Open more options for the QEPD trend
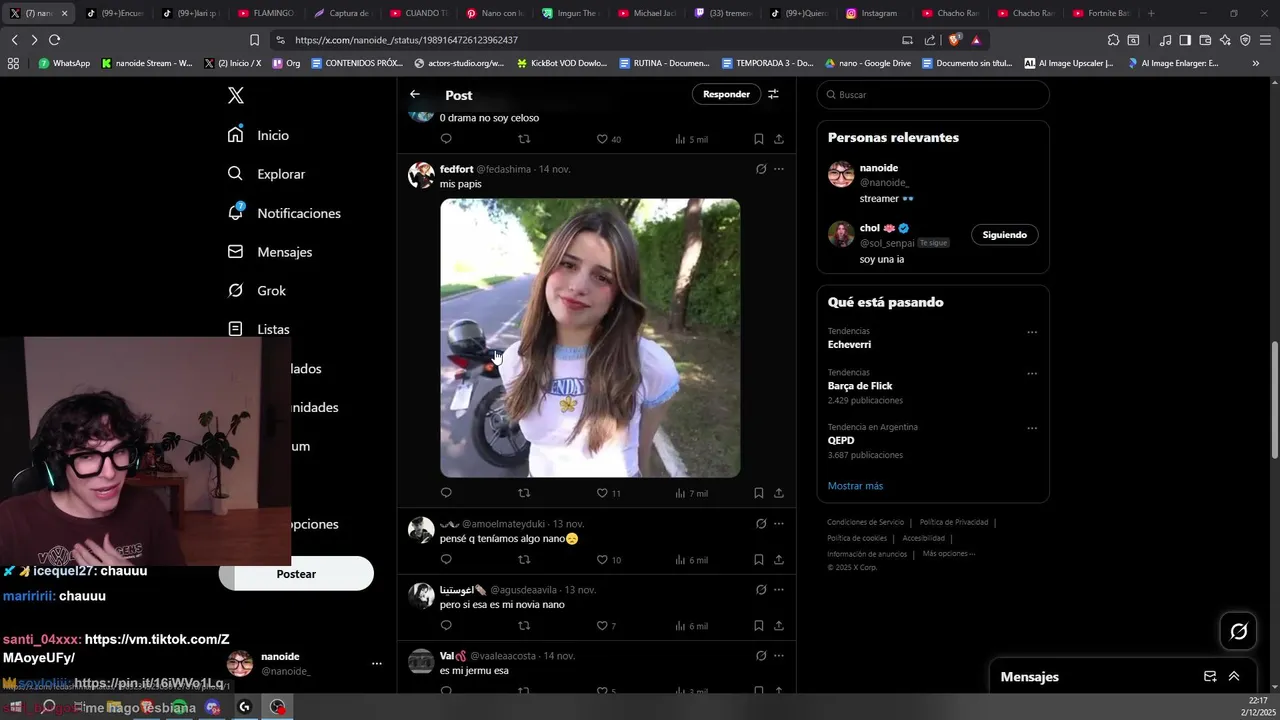Image resolution: width=1280 pixels, height=720 pixels. [x=1032, y=428]
